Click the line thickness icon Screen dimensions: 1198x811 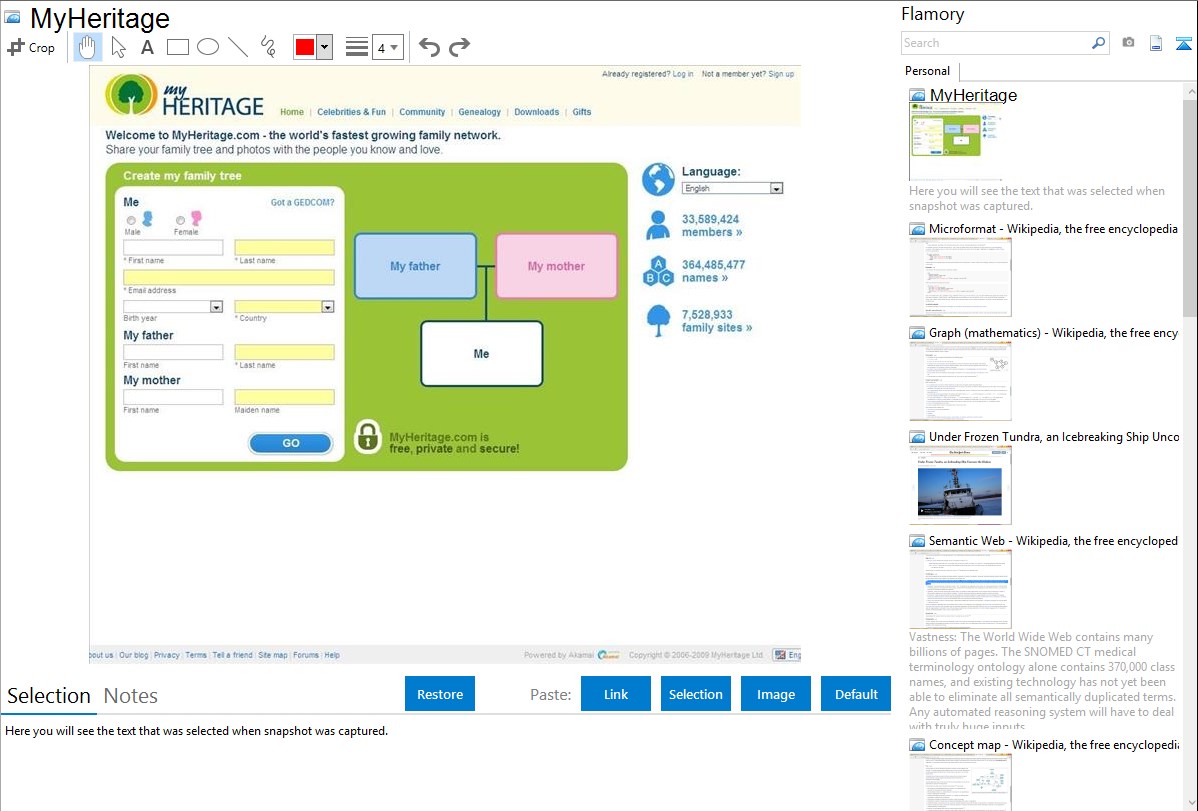click(356, 47)
